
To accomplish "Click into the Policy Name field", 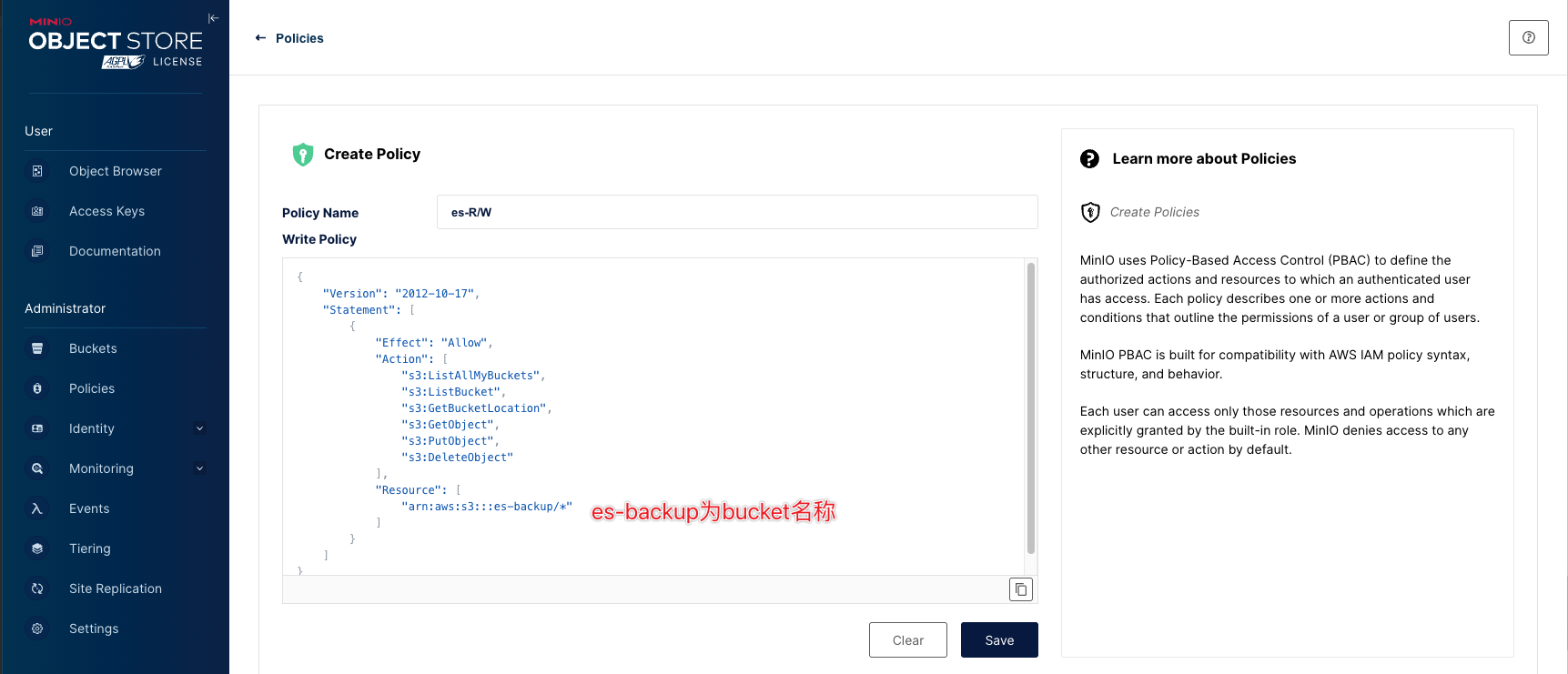I will pyautogui.click(x=736, y=212).
